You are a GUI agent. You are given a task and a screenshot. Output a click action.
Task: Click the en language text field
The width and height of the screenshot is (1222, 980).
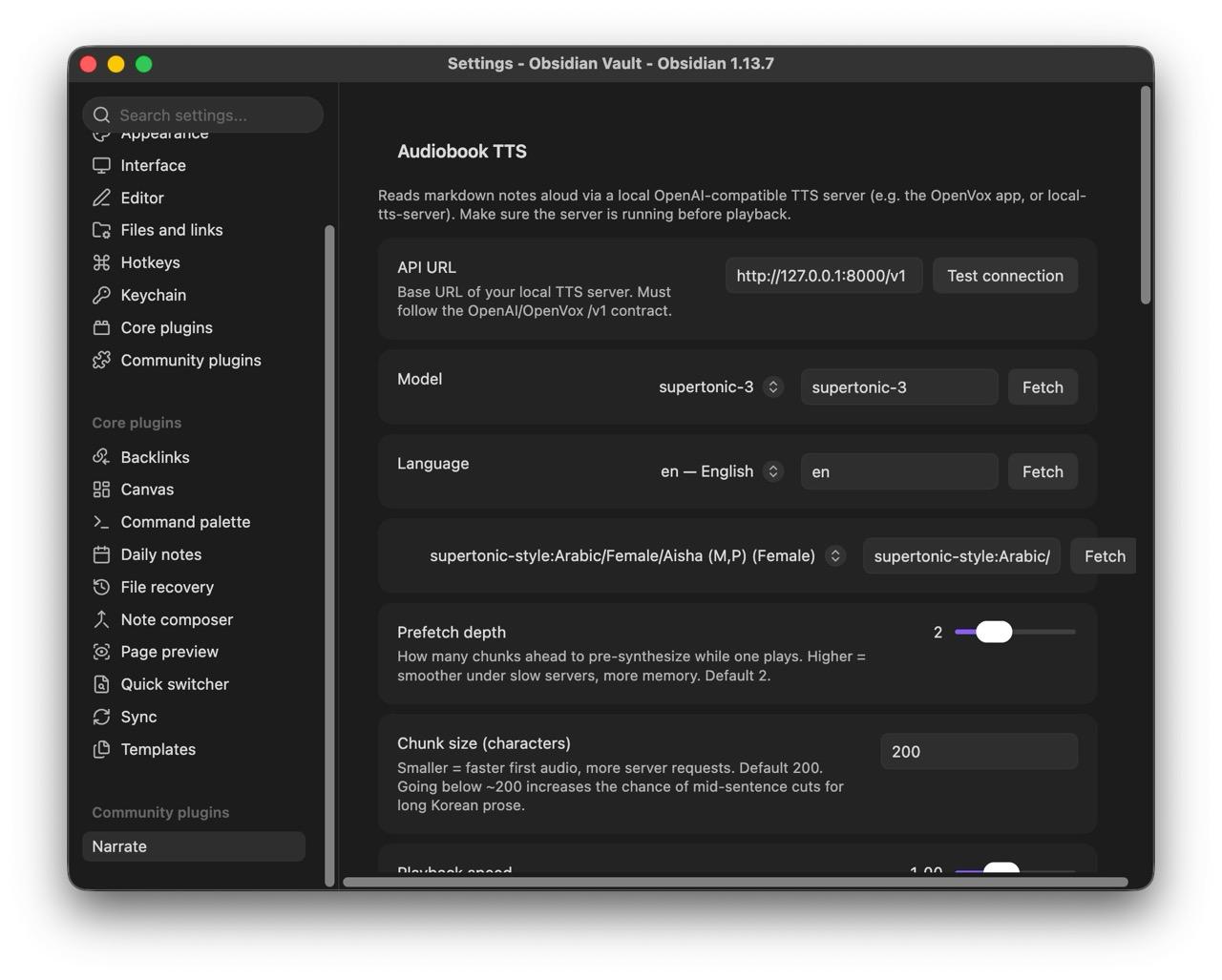tap(899, 471)
